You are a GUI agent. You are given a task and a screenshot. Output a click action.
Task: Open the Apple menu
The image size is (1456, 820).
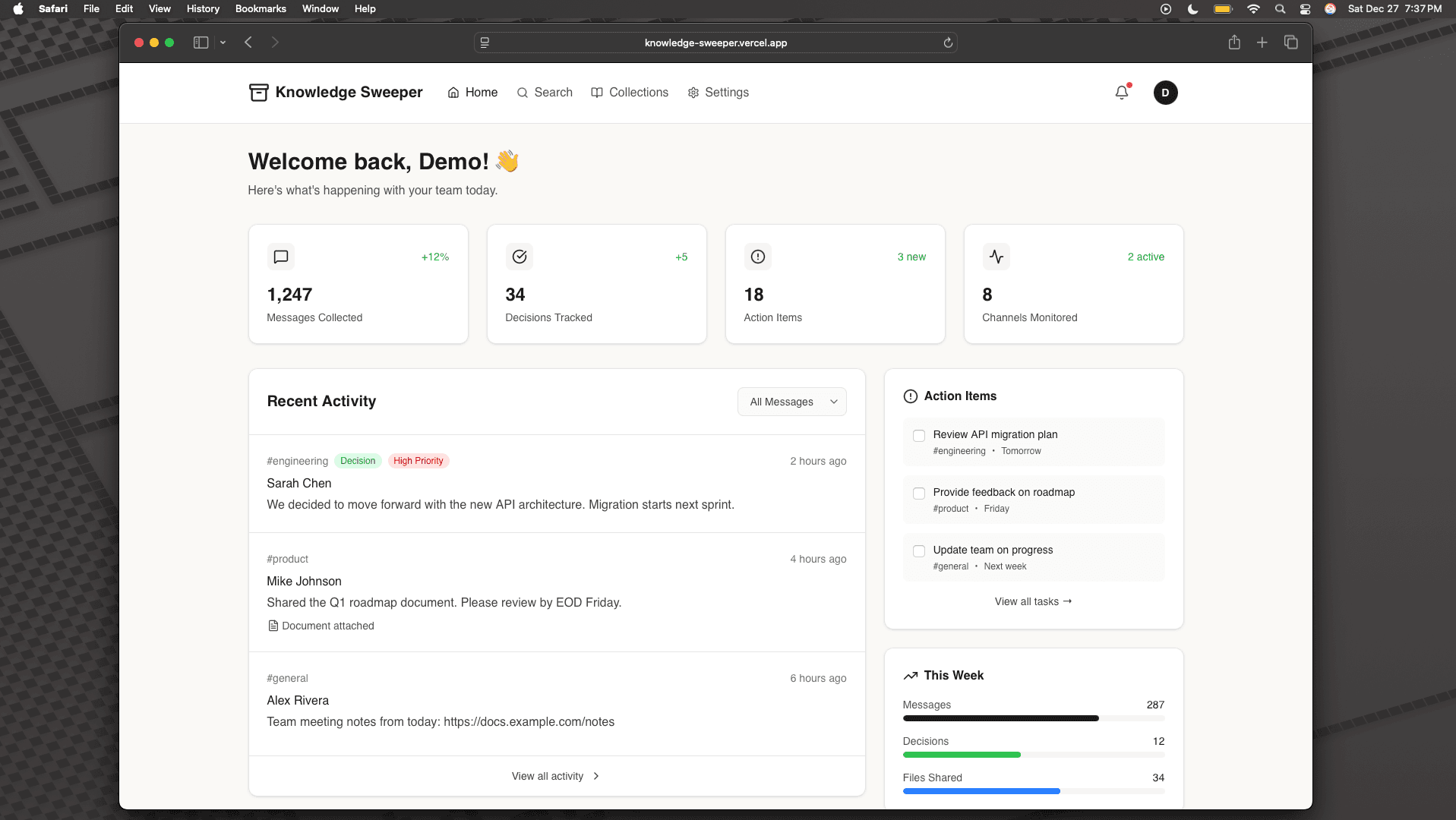(x=18, y=9)
